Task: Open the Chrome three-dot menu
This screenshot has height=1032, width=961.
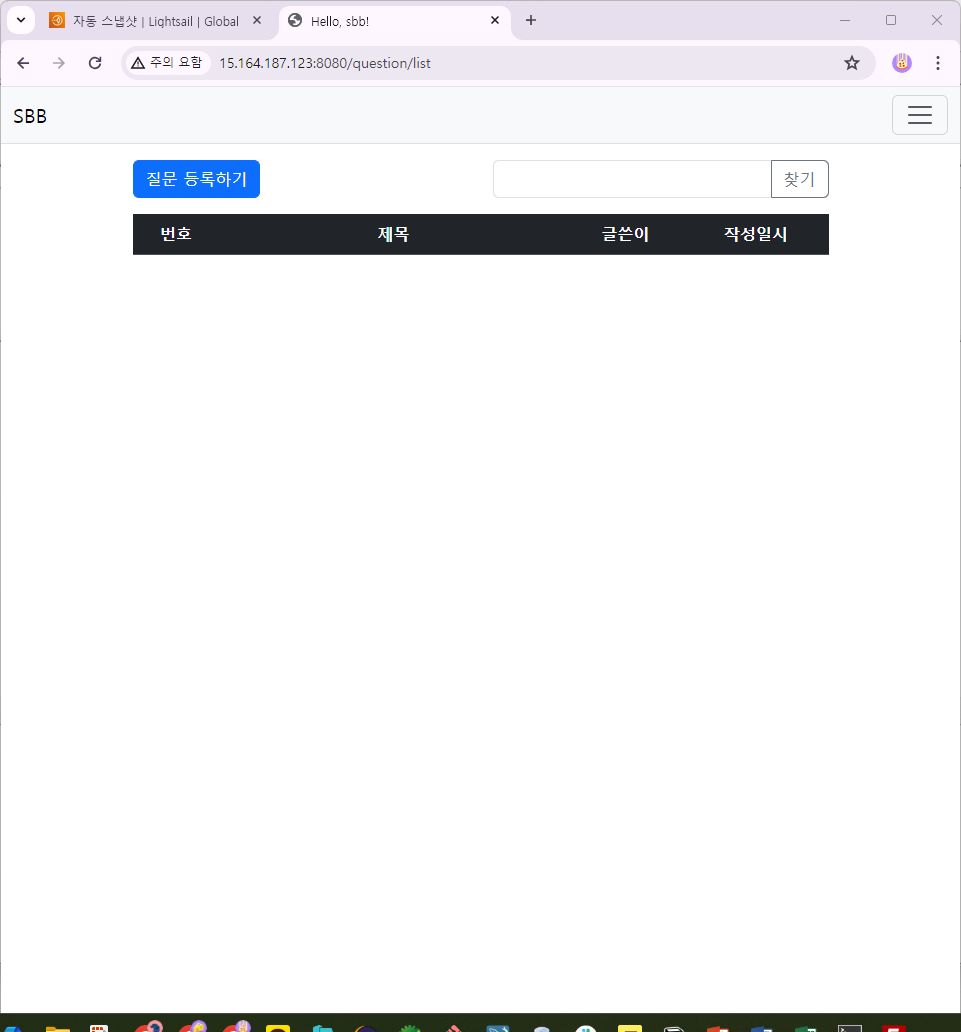Action: [x=938, y=63]
